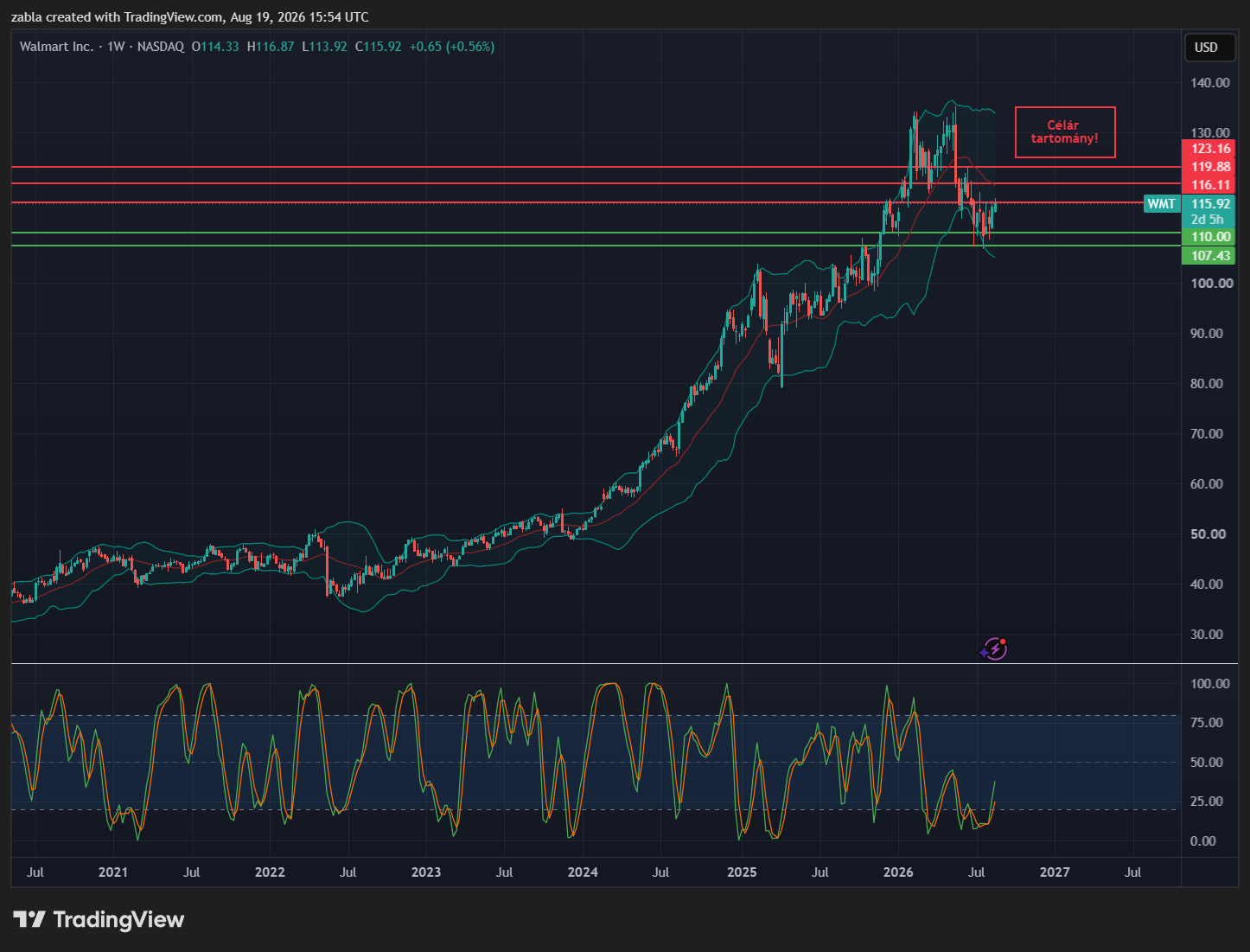Click the 115.92 current price label on the axis
The image size is (1250, 952).
[x=1209, y=204]
